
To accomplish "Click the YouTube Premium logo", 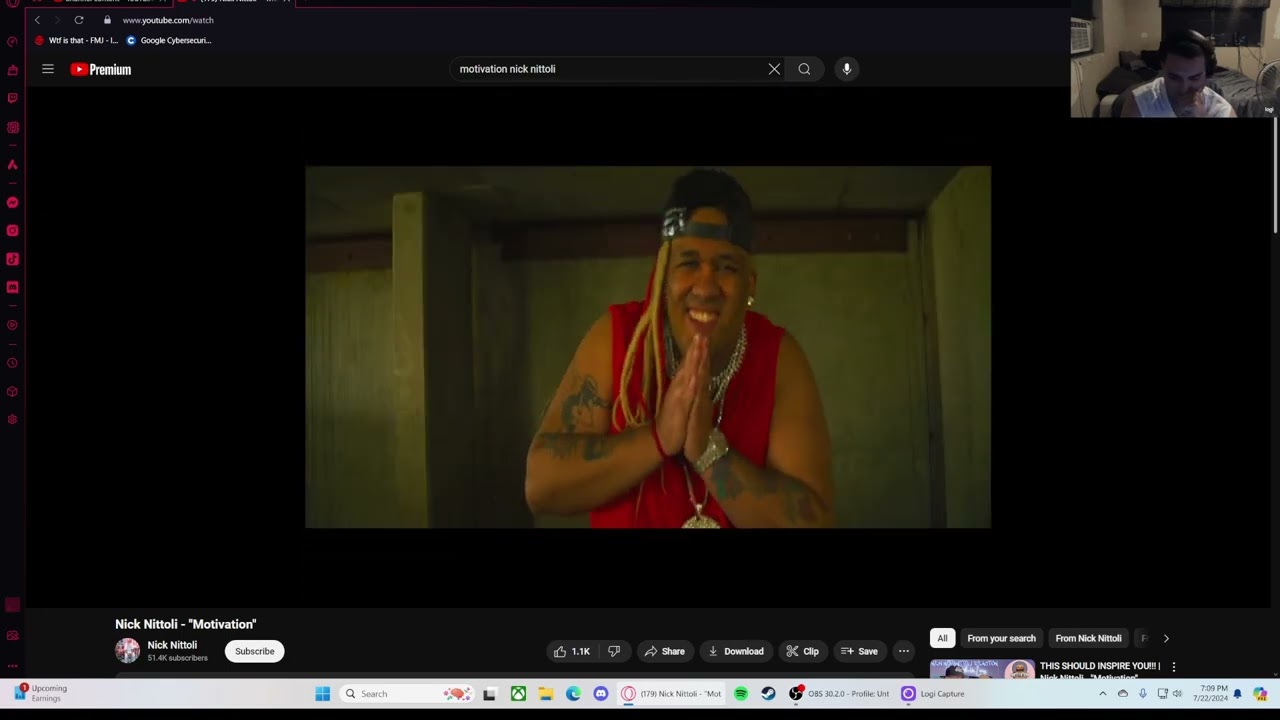I will pos(101,69).
